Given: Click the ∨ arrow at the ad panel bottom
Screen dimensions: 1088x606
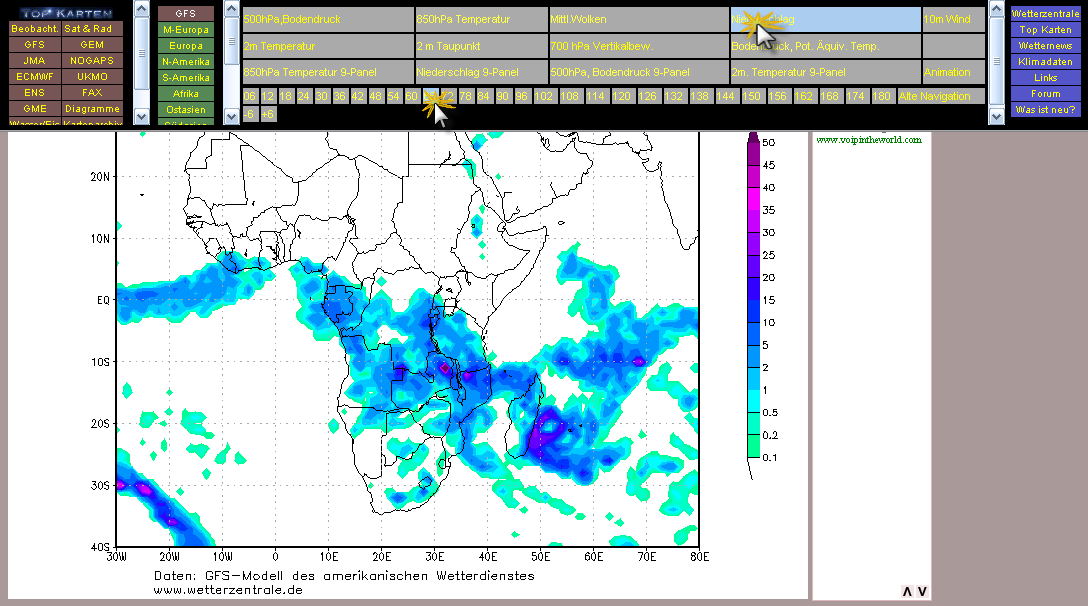Looking at the screenshot, I should point(922,591).
